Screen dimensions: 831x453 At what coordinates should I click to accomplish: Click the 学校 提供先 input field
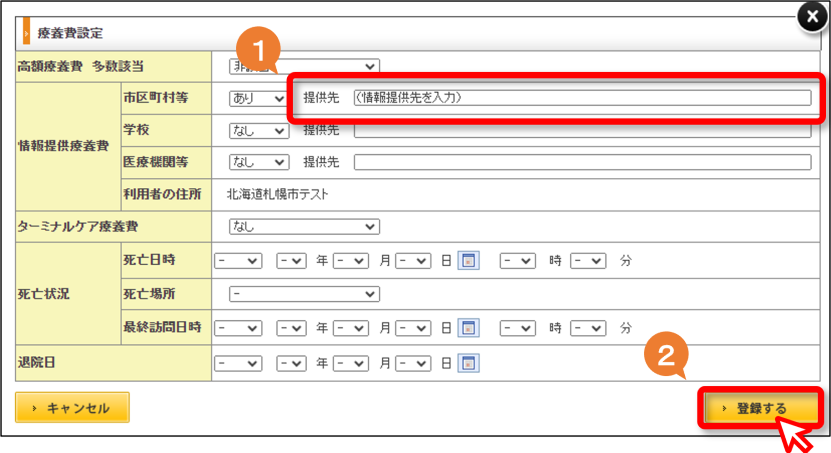point(582,131)
